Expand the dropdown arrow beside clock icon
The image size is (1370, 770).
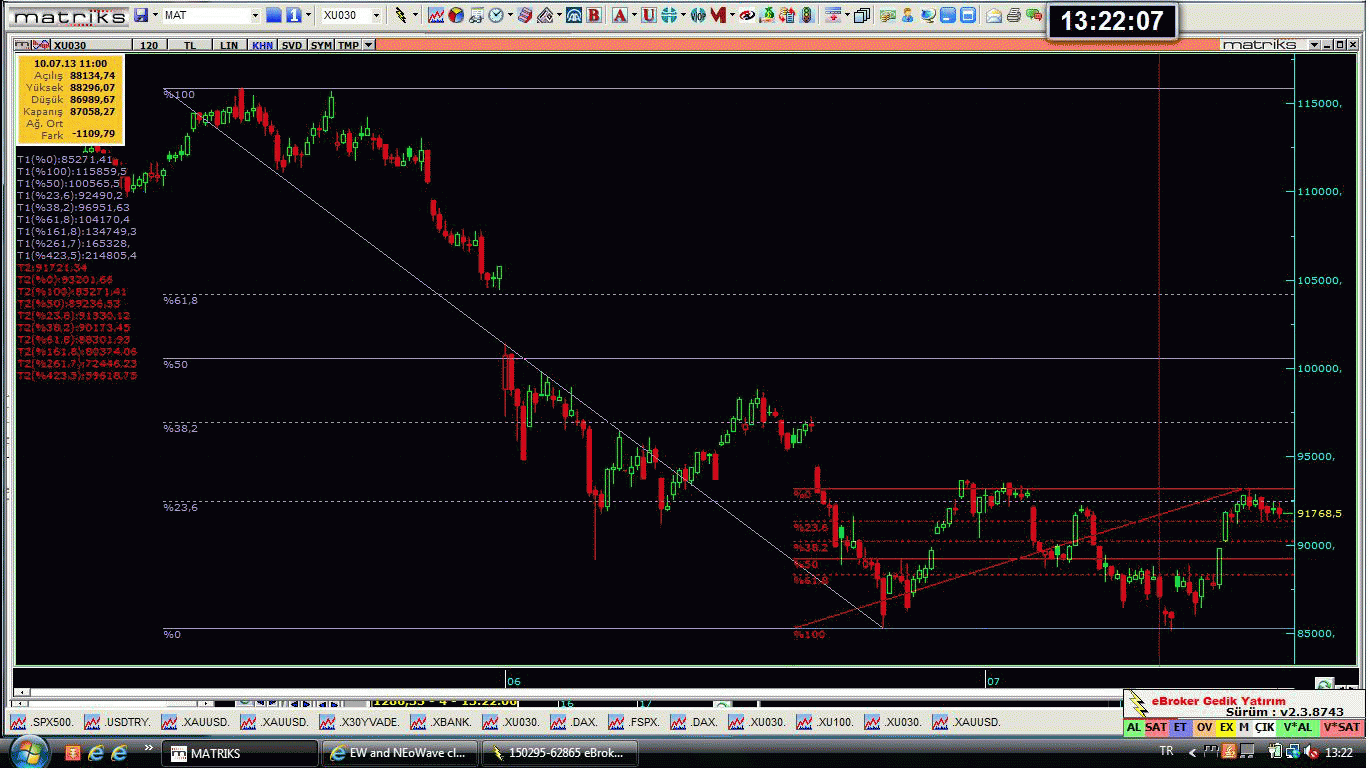tap(510, 15)
